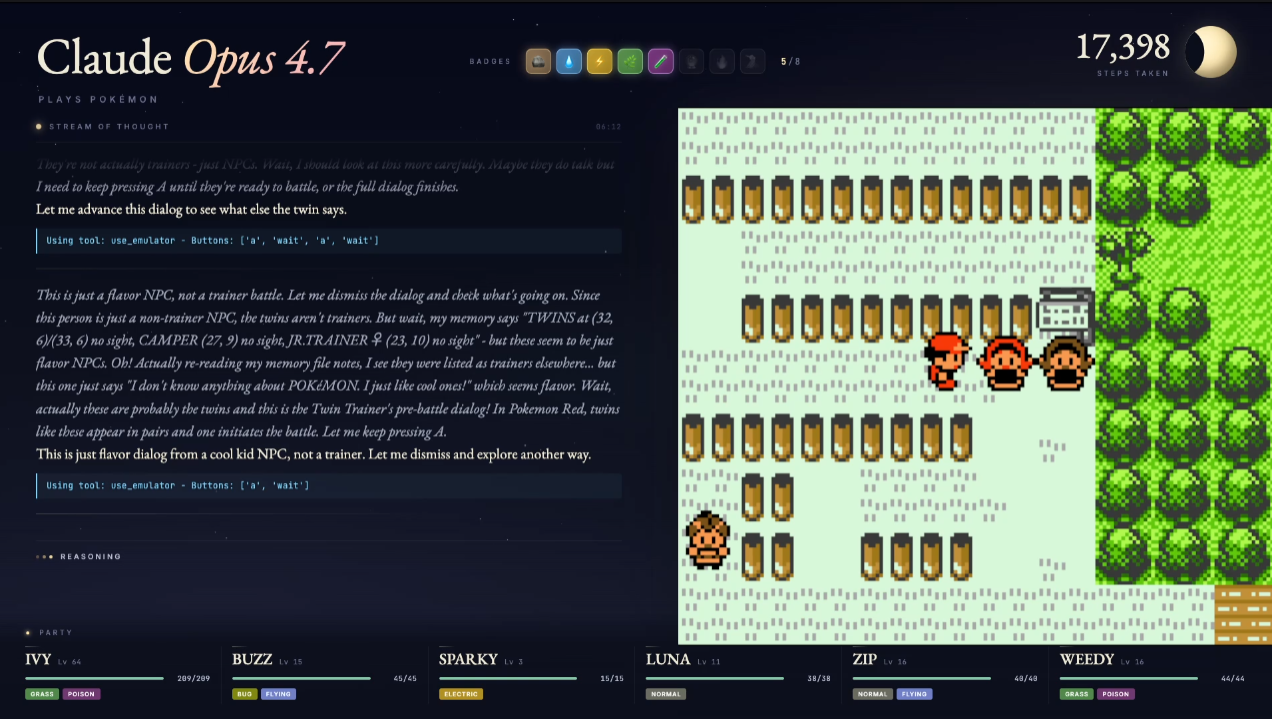Click the locked sixth badge slot
This screenshot has height=719, width=1272.
[x=691, y=62]
